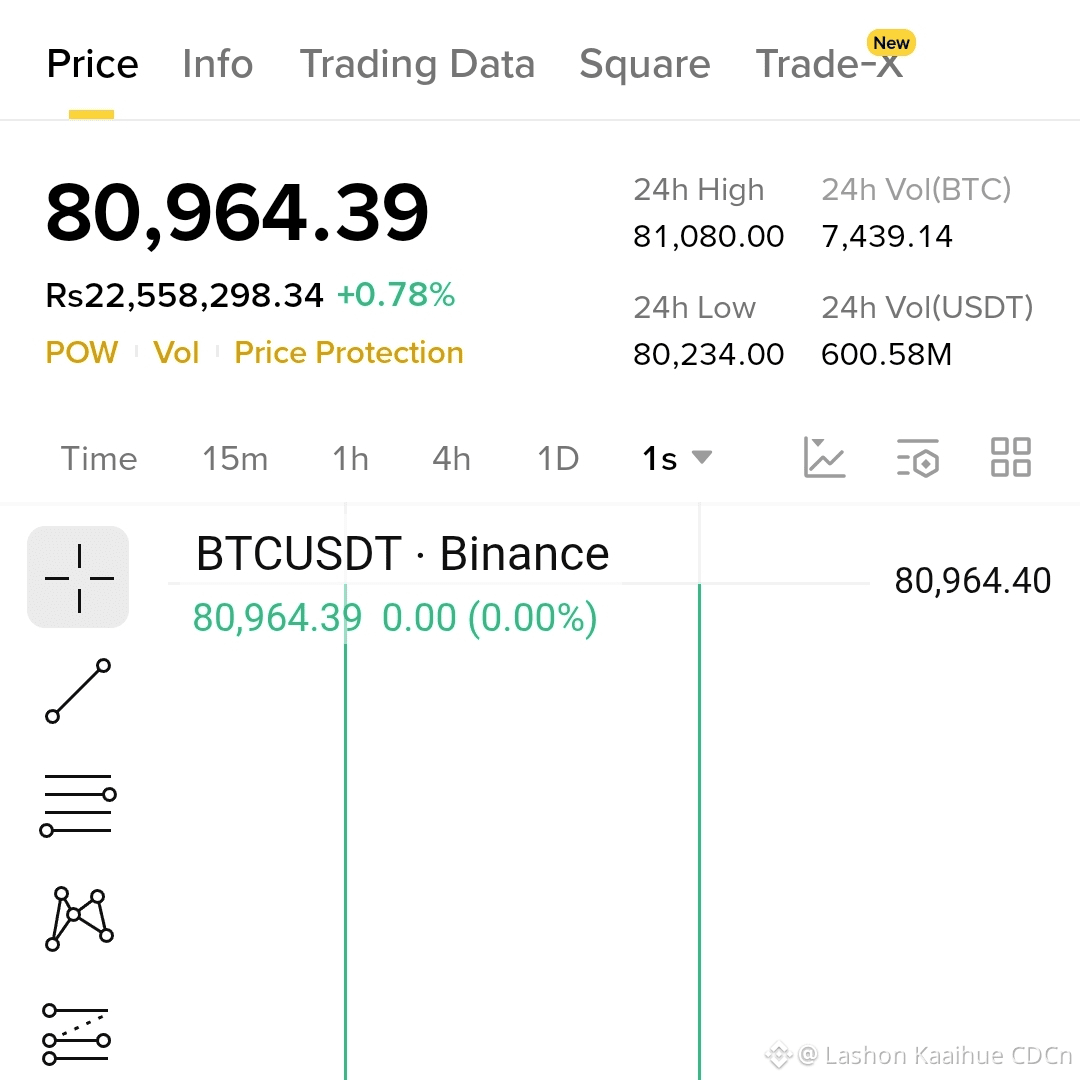Select the XABCD pattern drawing tool
Image resolution: width=1080 pixels, height=1080 pixels.
pos(79,919)
